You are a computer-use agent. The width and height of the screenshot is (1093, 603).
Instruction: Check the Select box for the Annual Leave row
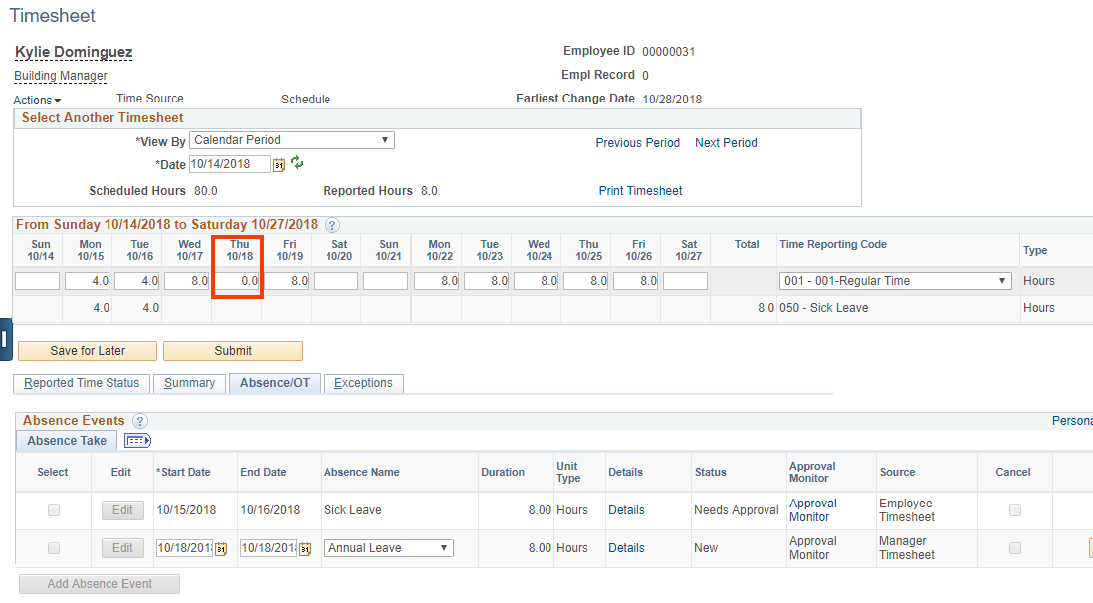coord(53,547)
